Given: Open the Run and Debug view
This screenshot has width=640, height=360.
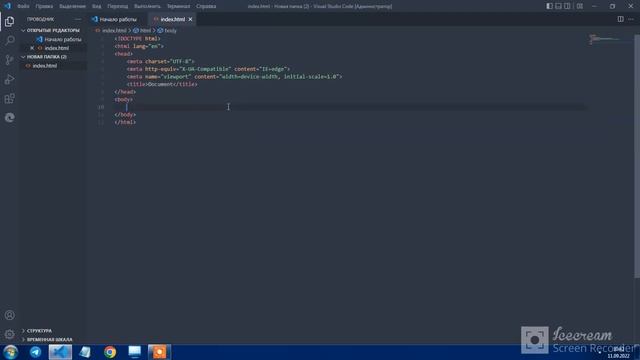Looking at the screenshot, I should [x=9, y=79].
